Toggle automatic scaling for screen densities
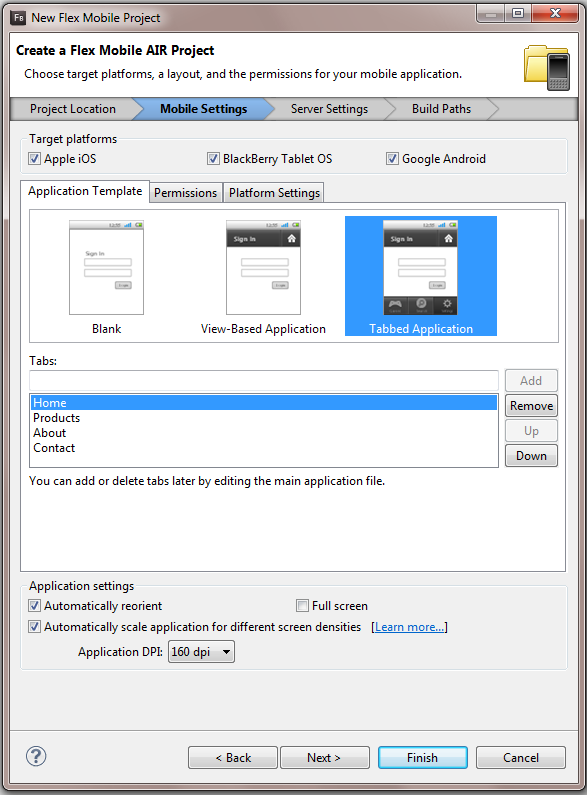This screenshot has height=795, width=587. pos(34,627)
